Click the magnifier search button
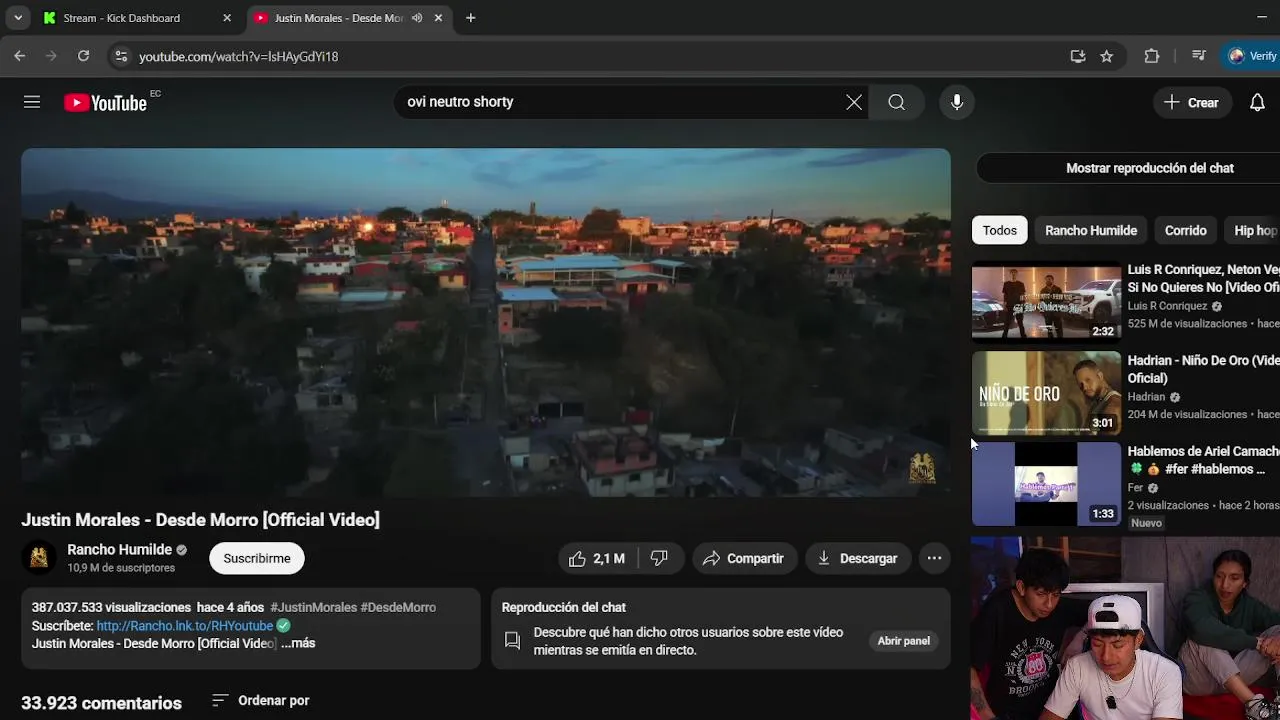This screenshot has width=1280, height=720. (897, 102)
